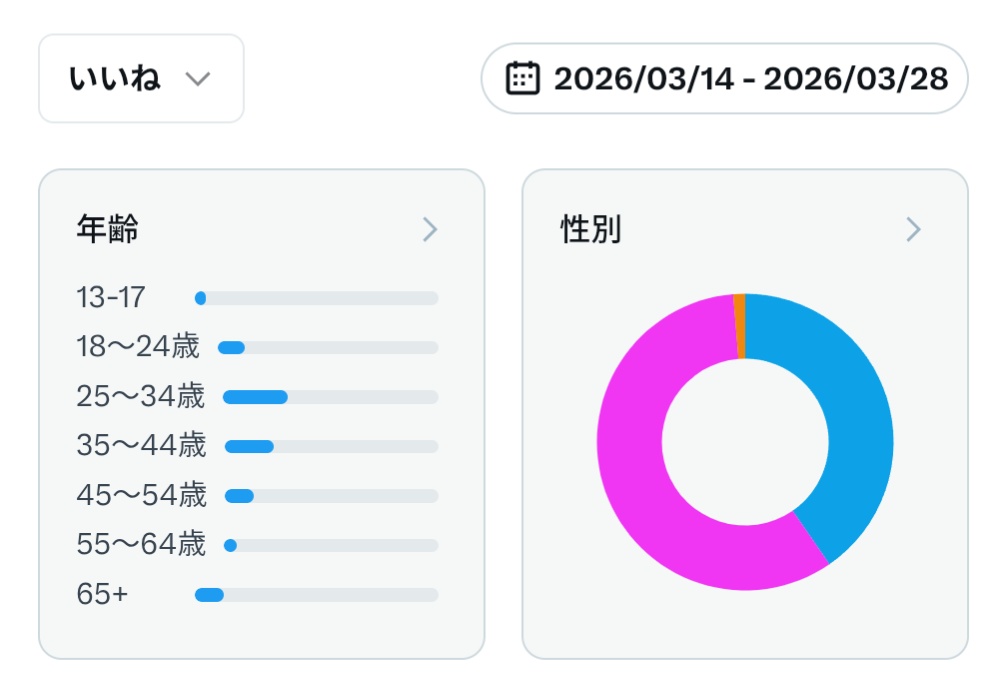The image size is (1004, 692).
Task: Click the calendar icon in date range
Action: point(522,79)
